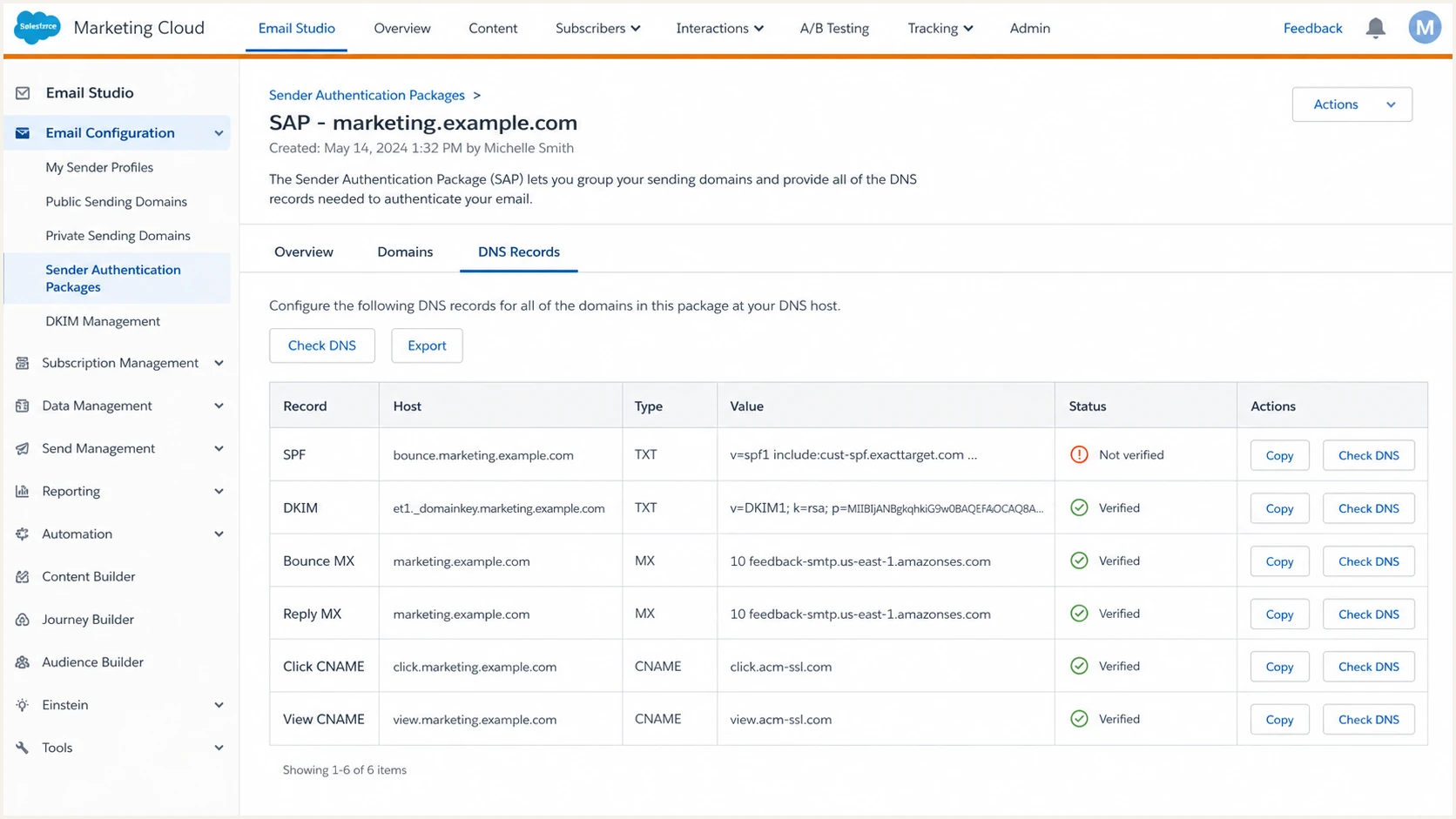Open the Actions dropdown button
The height and width of the screenshot is (819, 1456).
point(1352,104)
